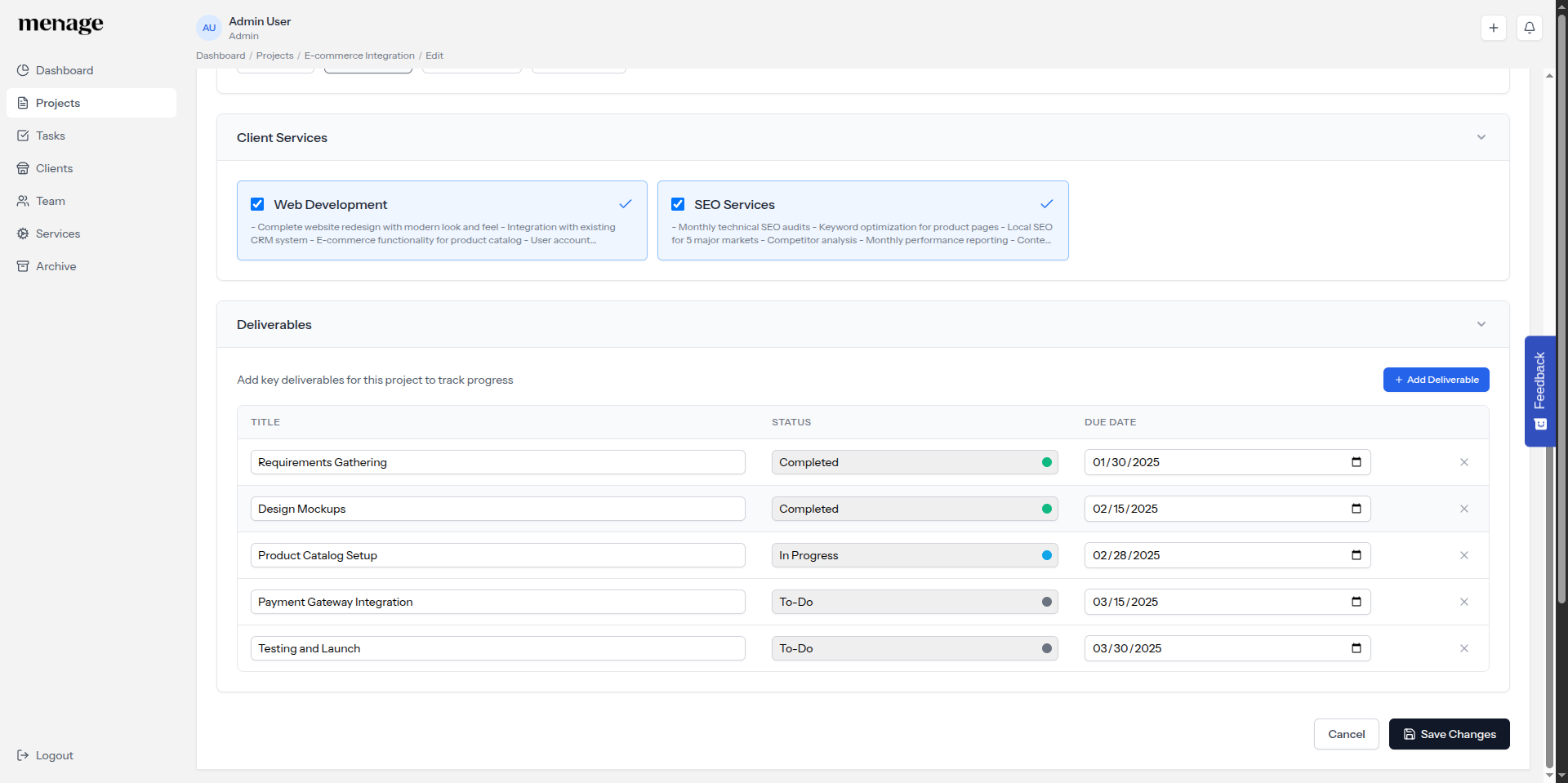Screen dimensions: 1568x783
Task: Collapse the Client Services section
Action: point(1481,137)
